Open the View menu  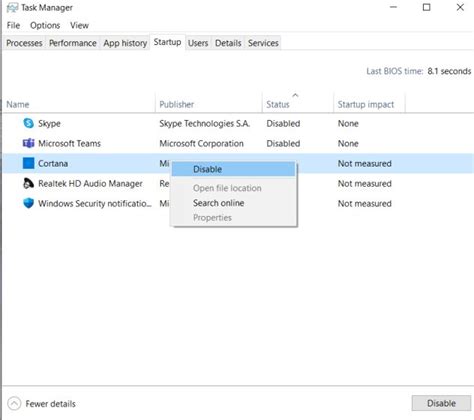tap(79, 25)
